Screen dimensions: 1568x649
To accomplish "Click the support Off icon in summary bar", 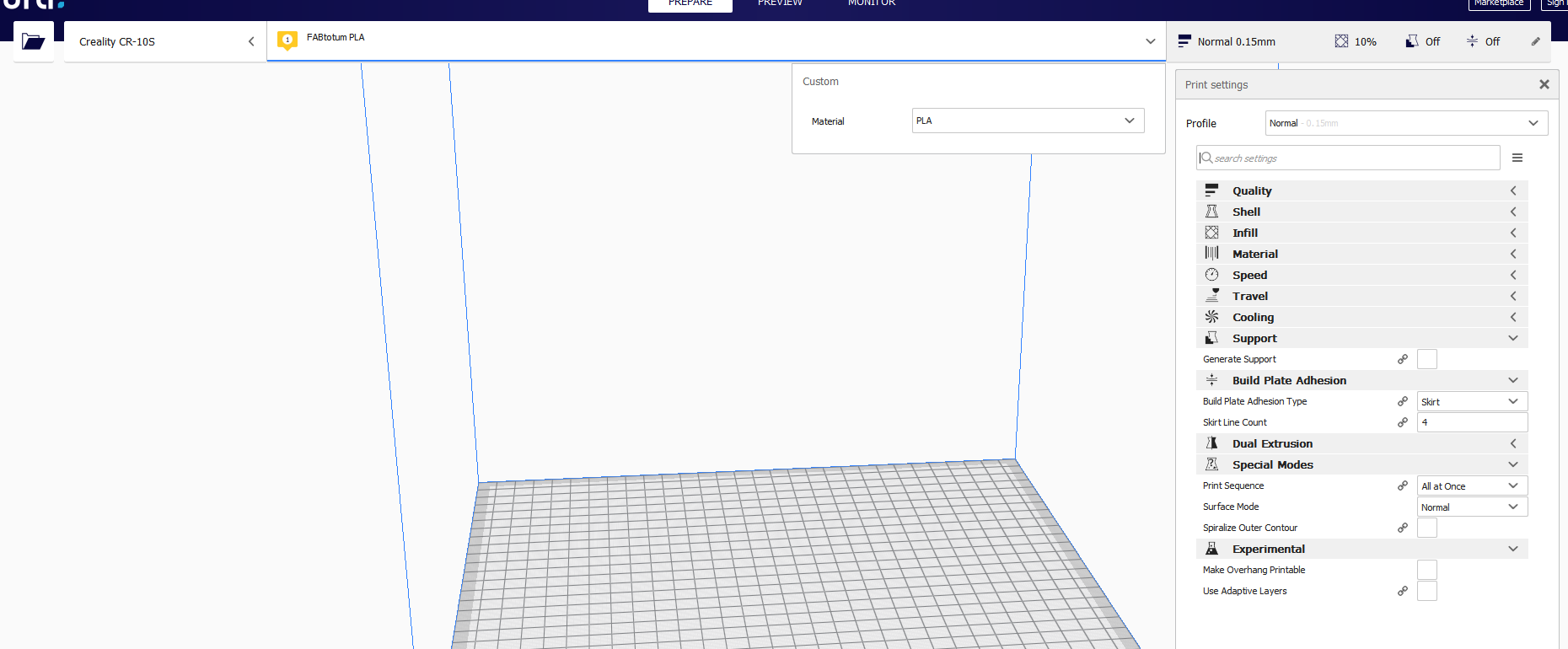I will coord(1412,41).
